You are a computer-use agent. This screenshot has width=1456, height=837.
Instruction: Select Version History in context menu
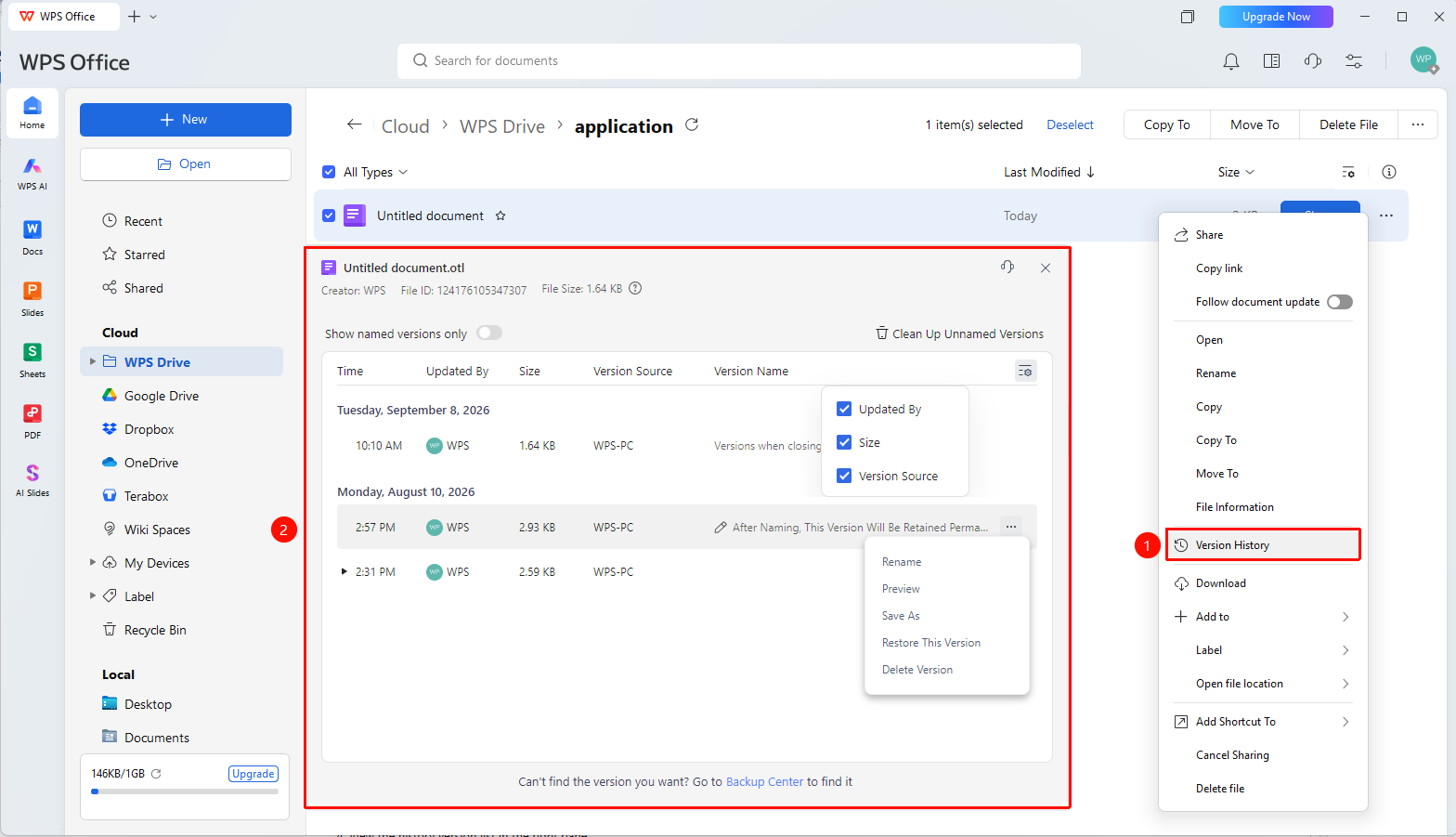pos(1263,545)
